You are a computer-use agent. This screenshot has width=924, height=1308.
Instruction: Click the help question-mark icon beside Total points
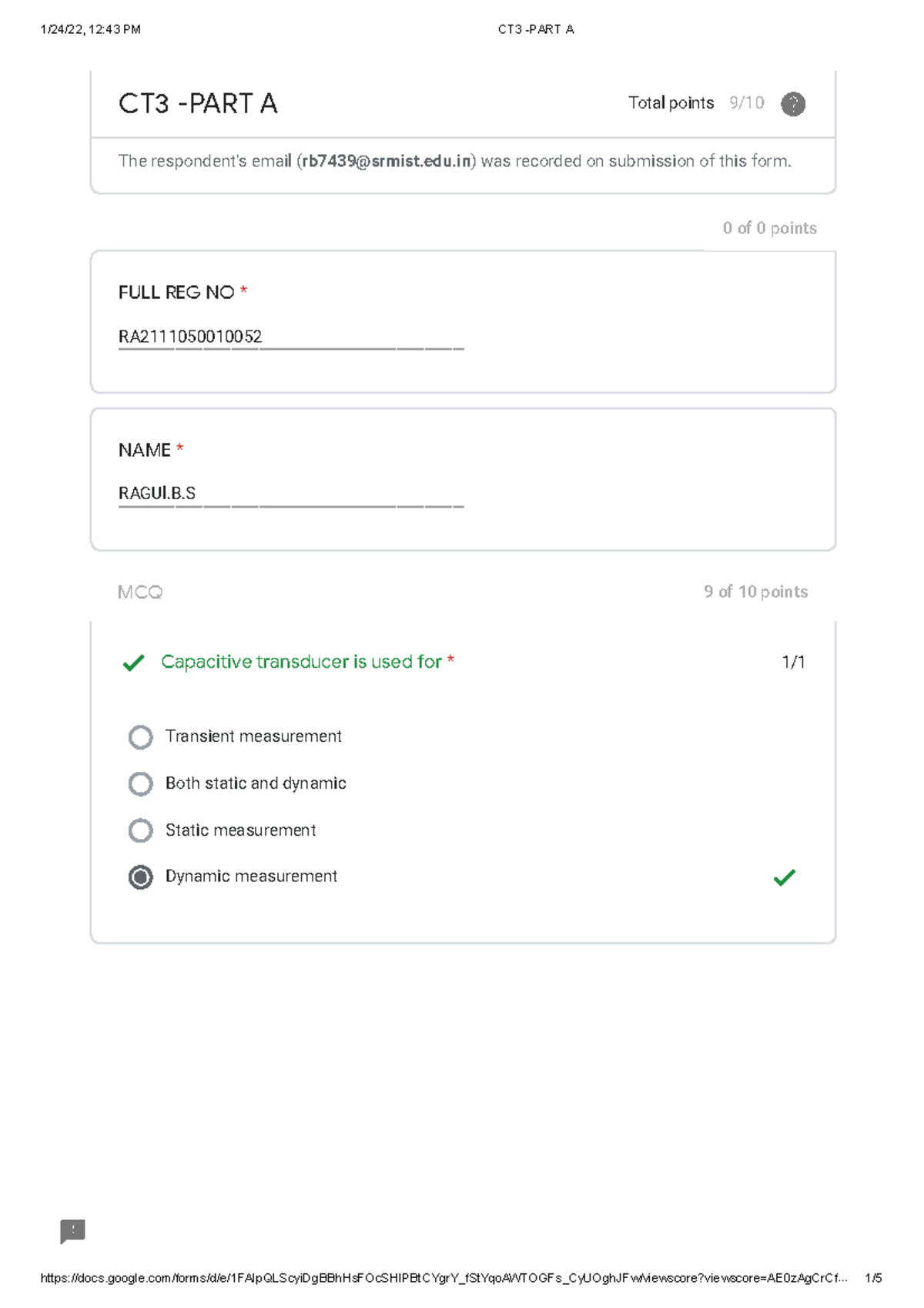[792, 104]
